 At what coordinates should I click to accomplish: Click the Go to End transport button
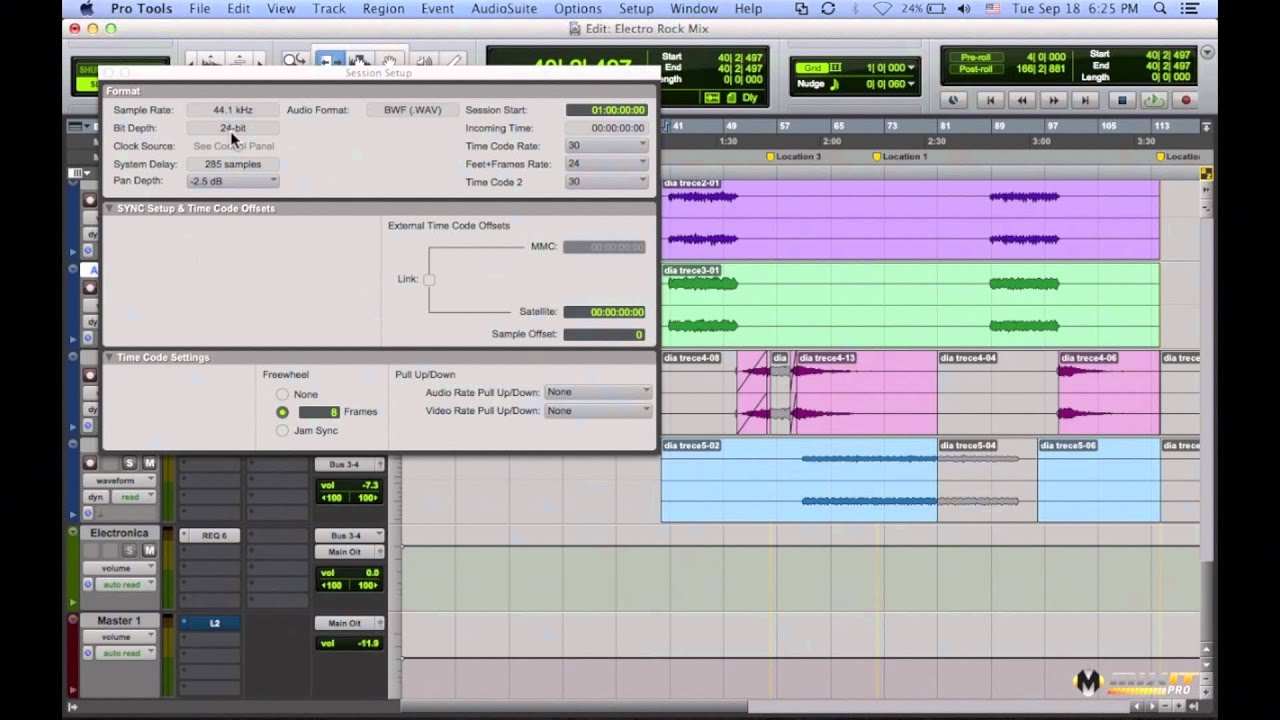click(1085, 100)
